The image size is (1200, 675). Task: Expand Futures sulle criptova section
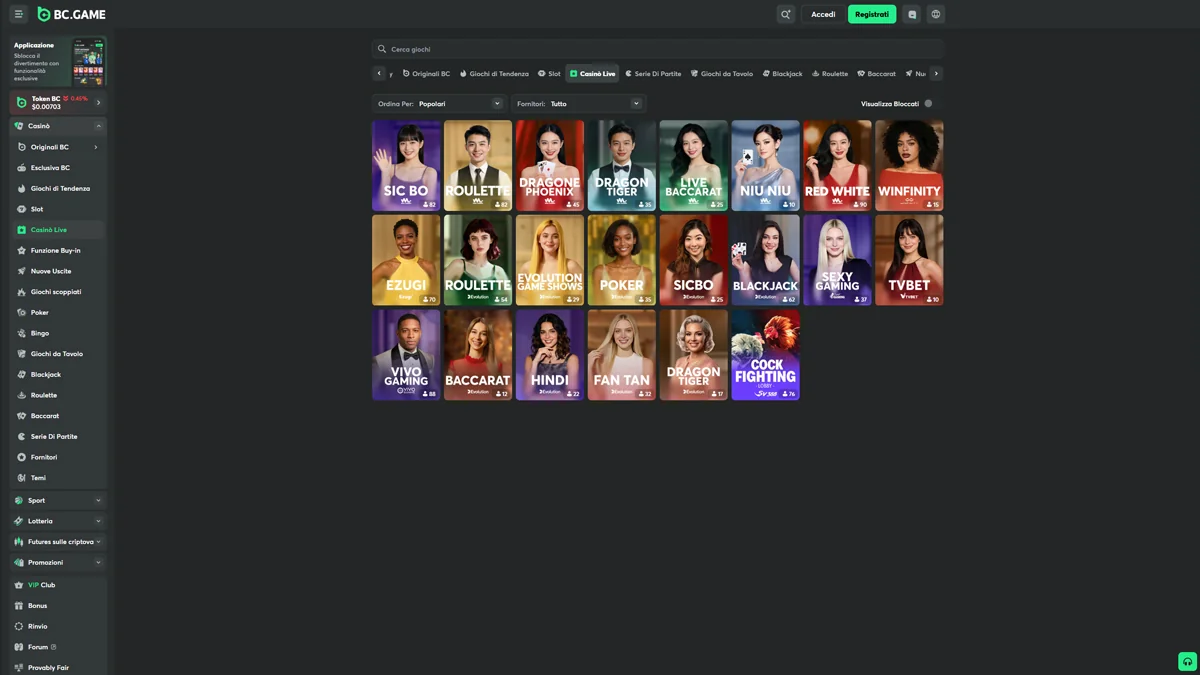click(98, 542)
